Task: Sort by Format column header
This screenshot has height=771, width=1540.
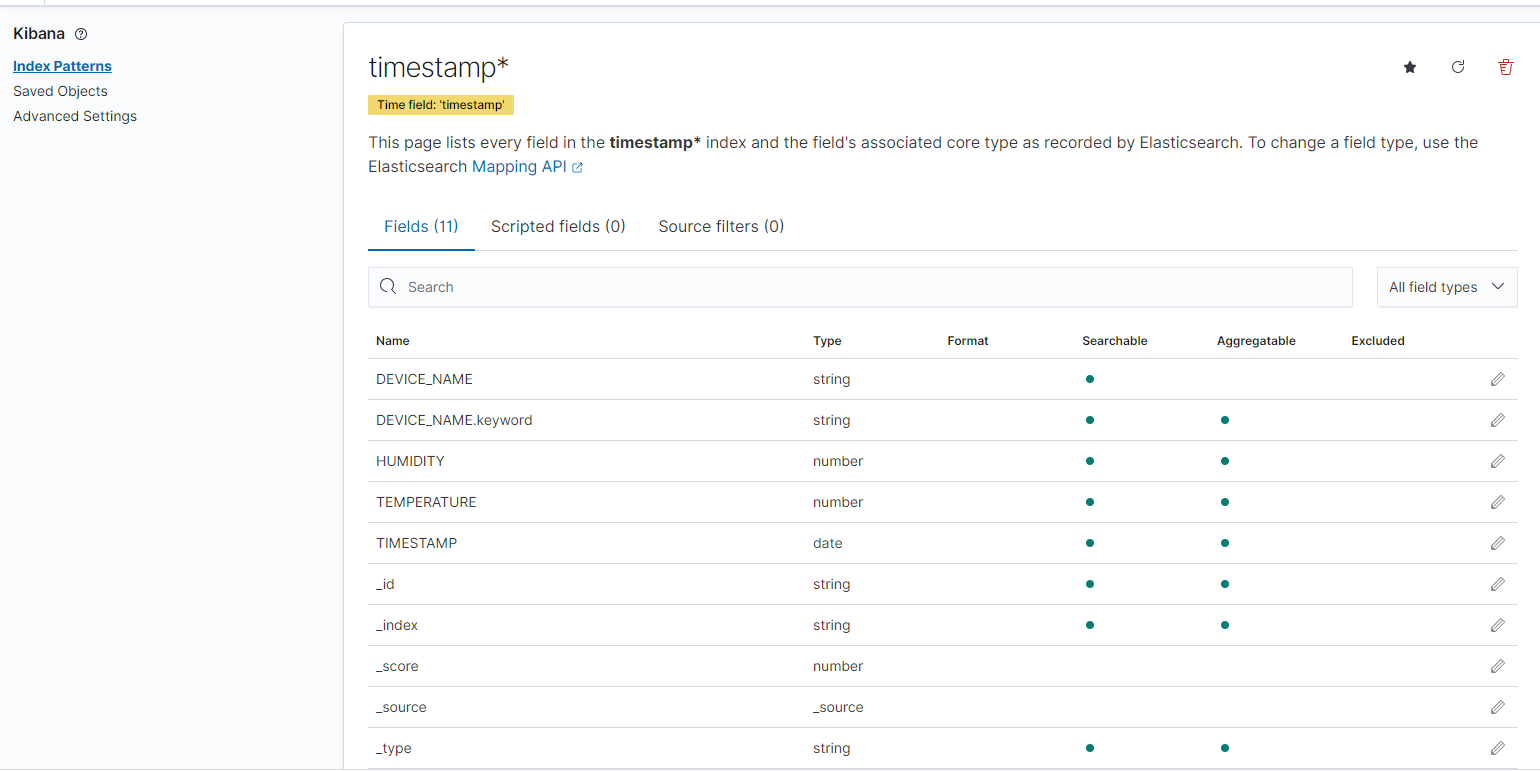Action: coord(968,341)
